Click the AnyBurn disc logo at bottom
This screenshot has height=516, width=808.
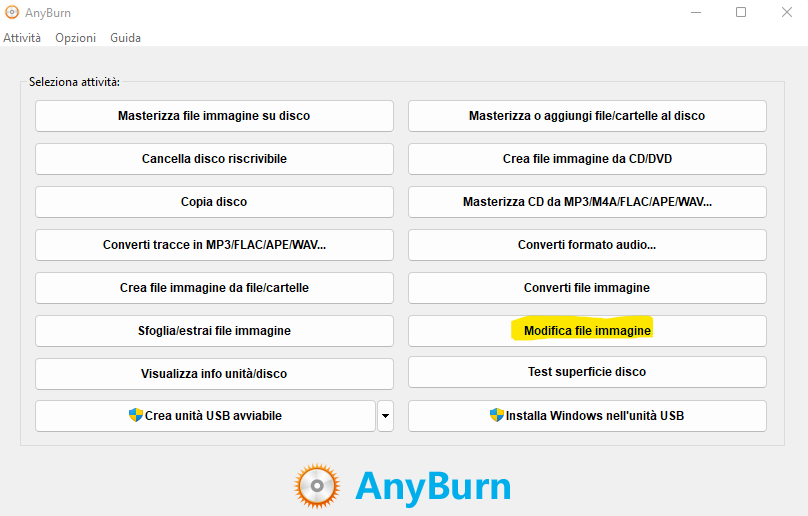coord(317,486)
